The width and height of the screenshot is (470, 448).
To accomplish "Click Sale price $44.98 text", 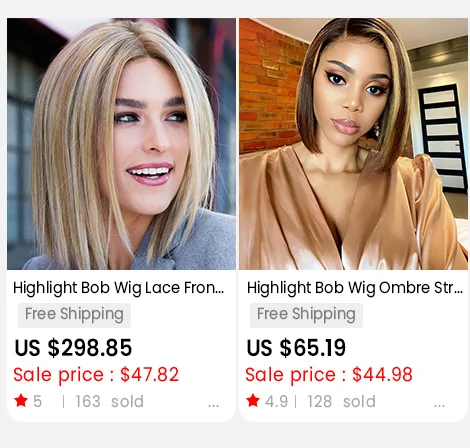I will point(329,374).
